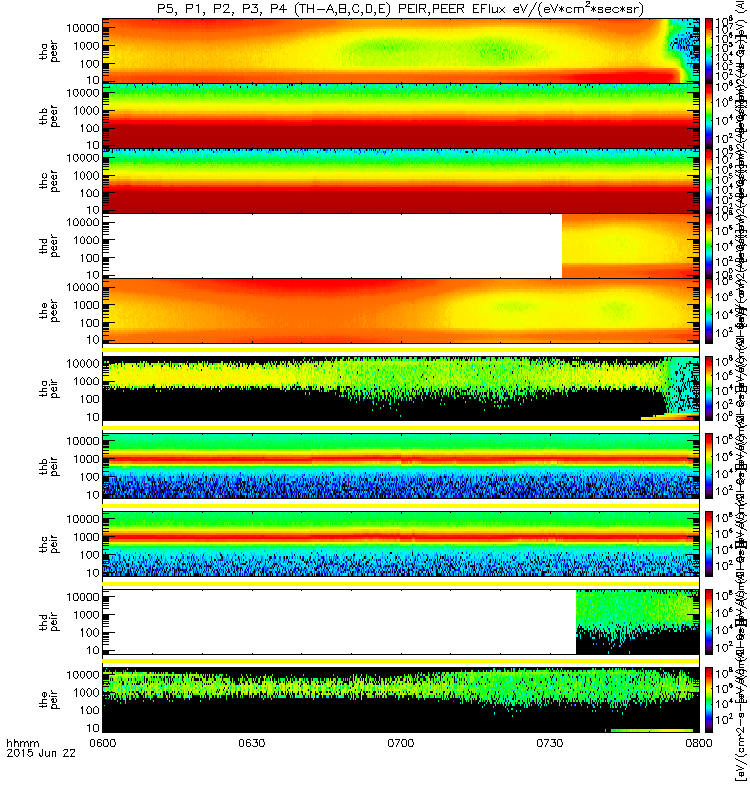Click the 100 tick label of thc peer
Viewport: 750px width, 800px height.
point(89,193)
